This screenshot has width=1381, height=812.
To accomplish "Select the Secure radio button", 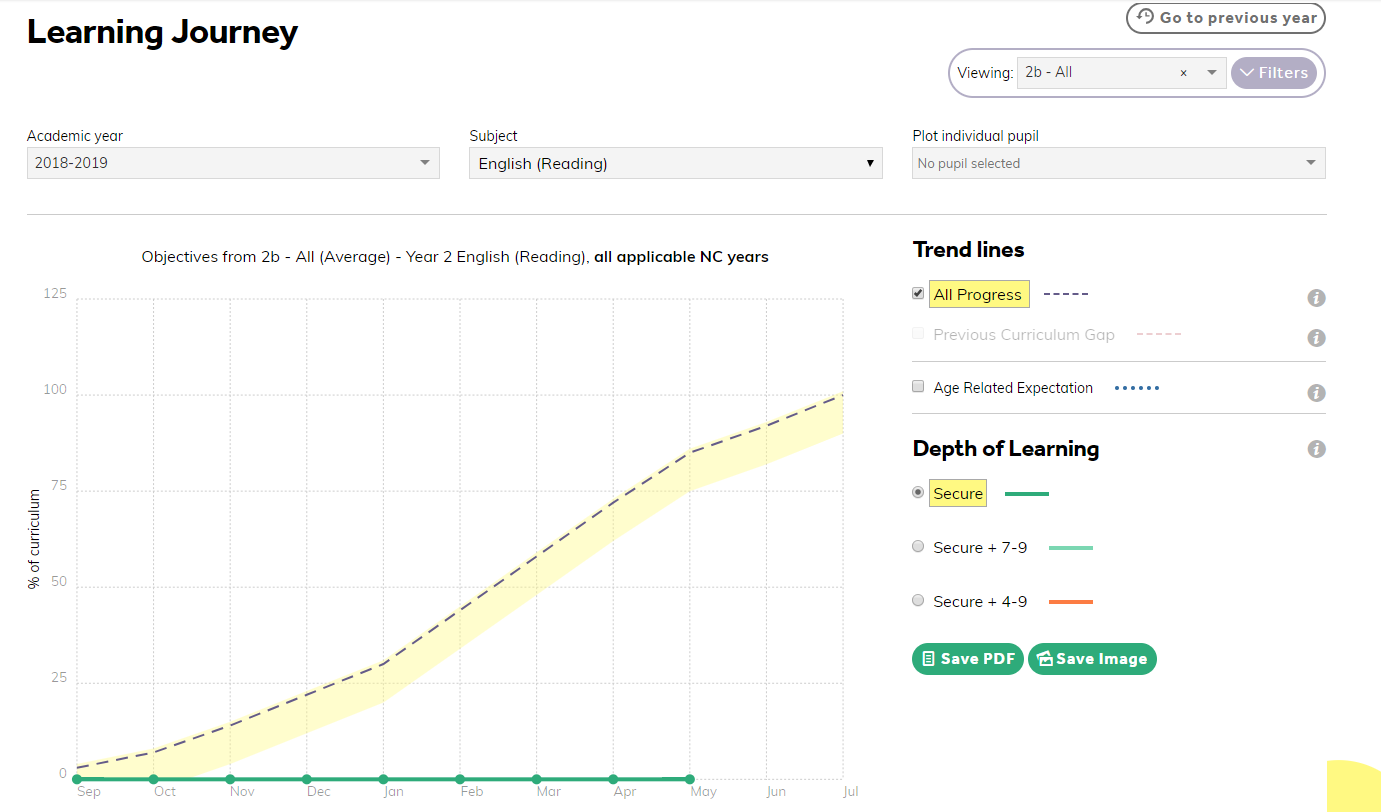I will click(918, 492).
